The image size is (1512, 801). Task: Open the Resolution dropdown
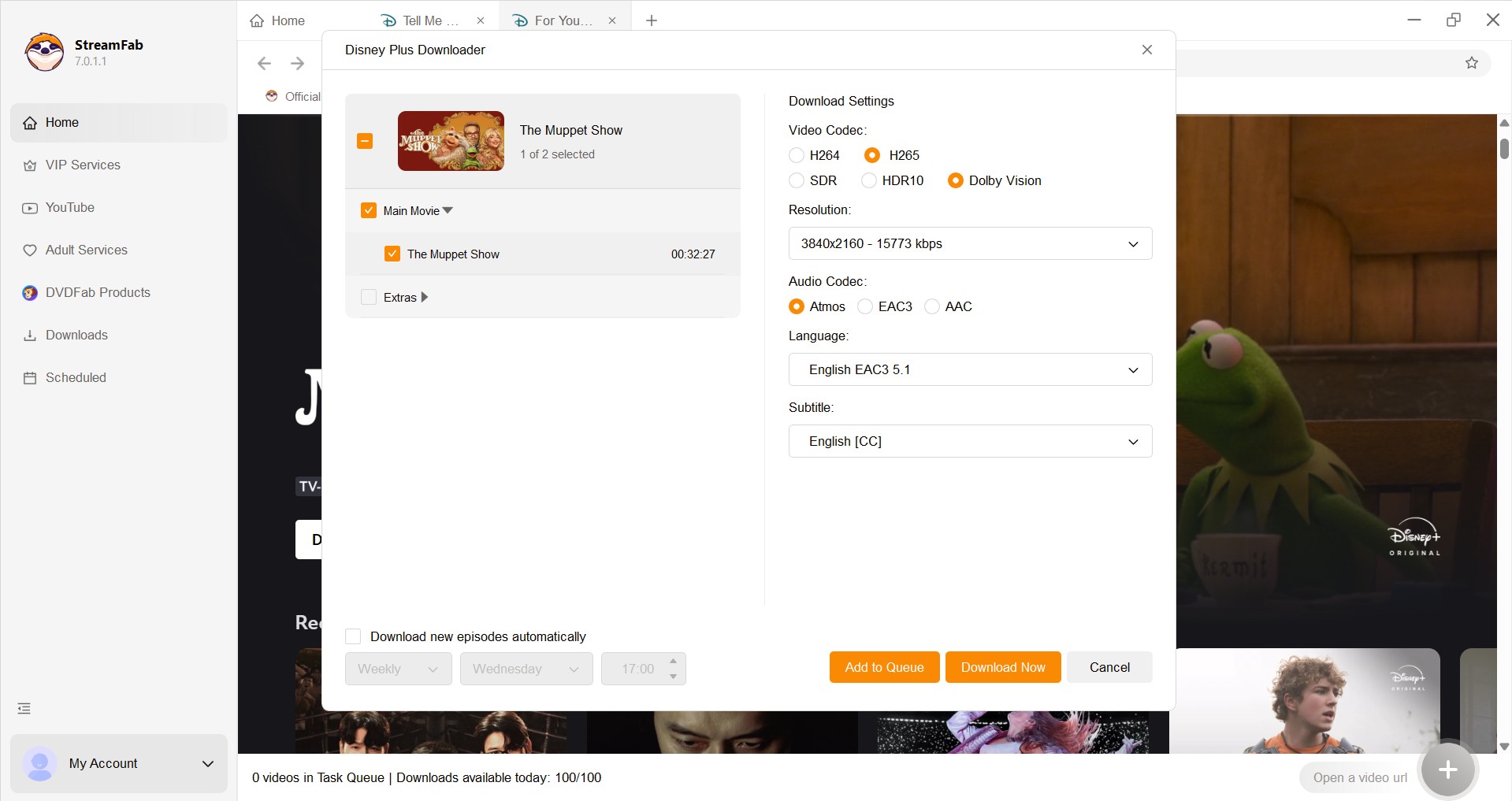pyautogui.click(x=970, y=243)
